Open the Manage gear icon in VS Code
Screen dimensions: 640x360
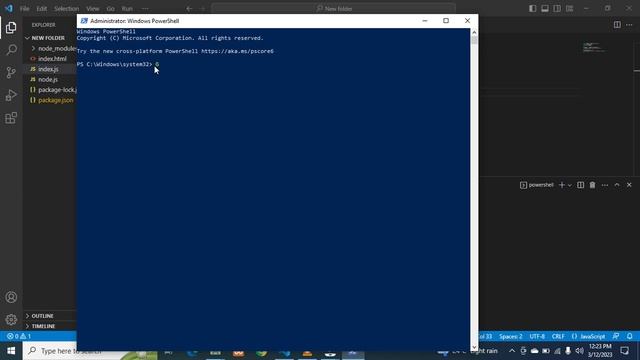(x=11, y=319)
